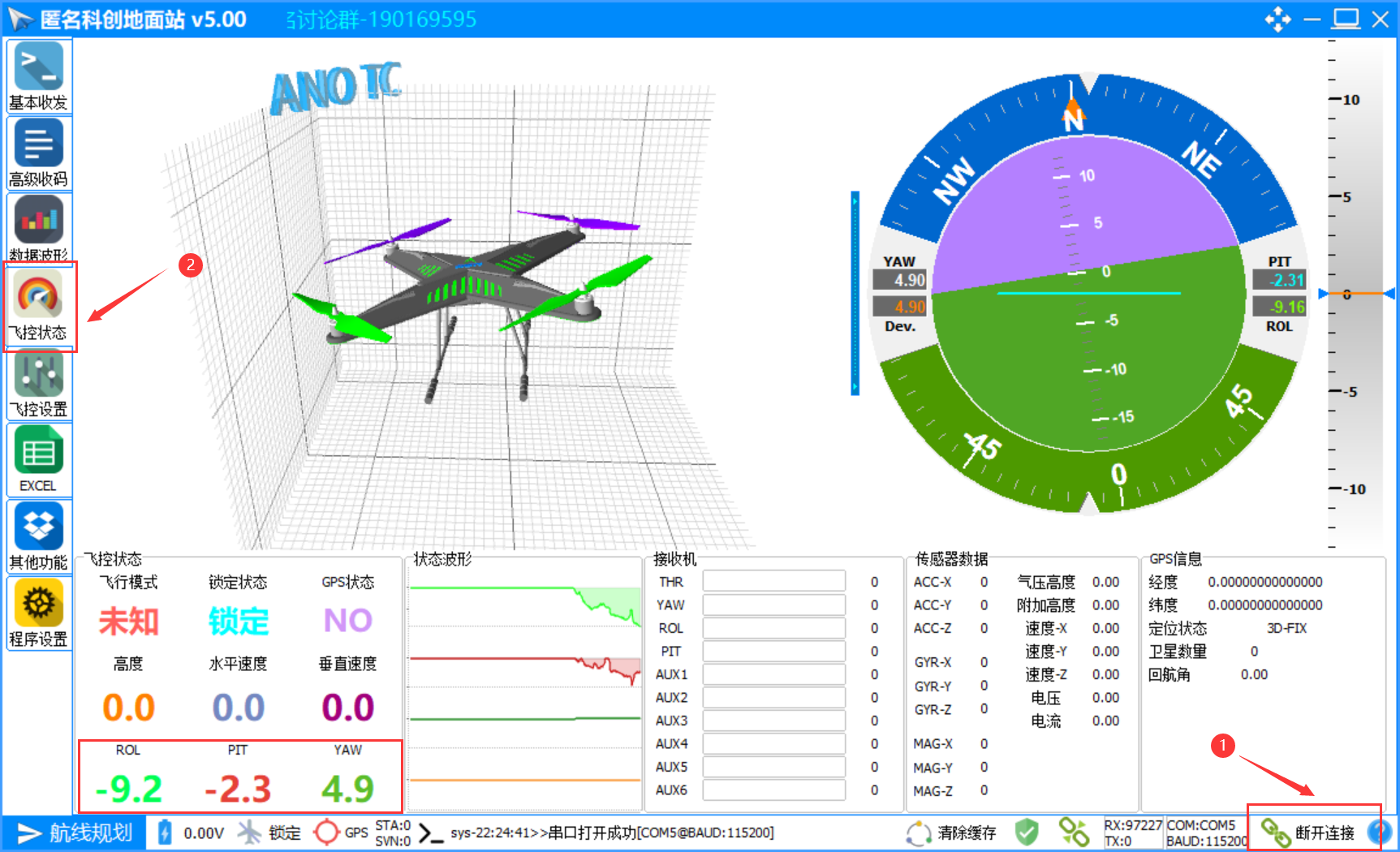The width and height of the screenshot is (1400, 852).
Task: Click the PIT value -2.31 on the dial
Action: pos(1279,280)
